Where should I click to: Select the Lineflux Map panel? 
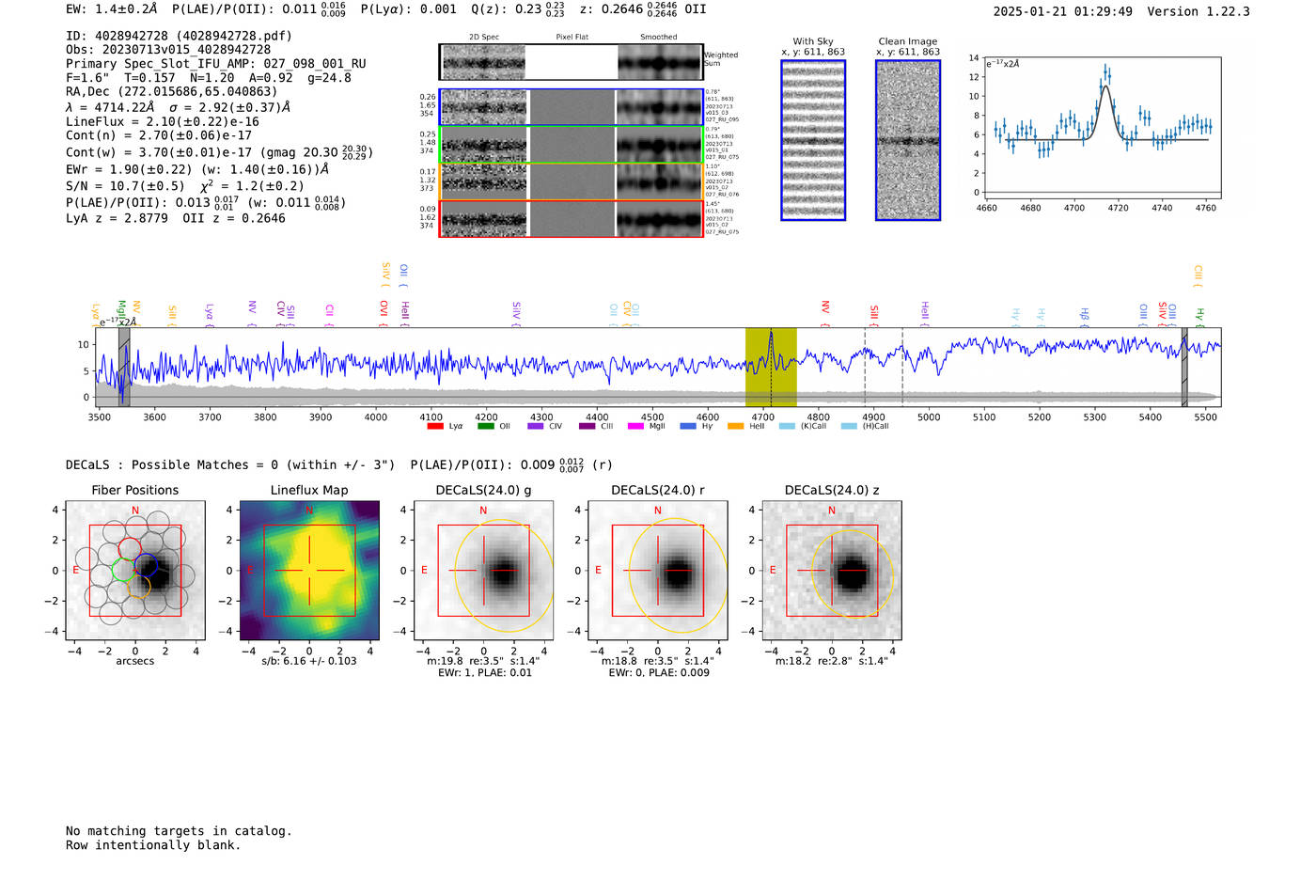click(309, 571)
